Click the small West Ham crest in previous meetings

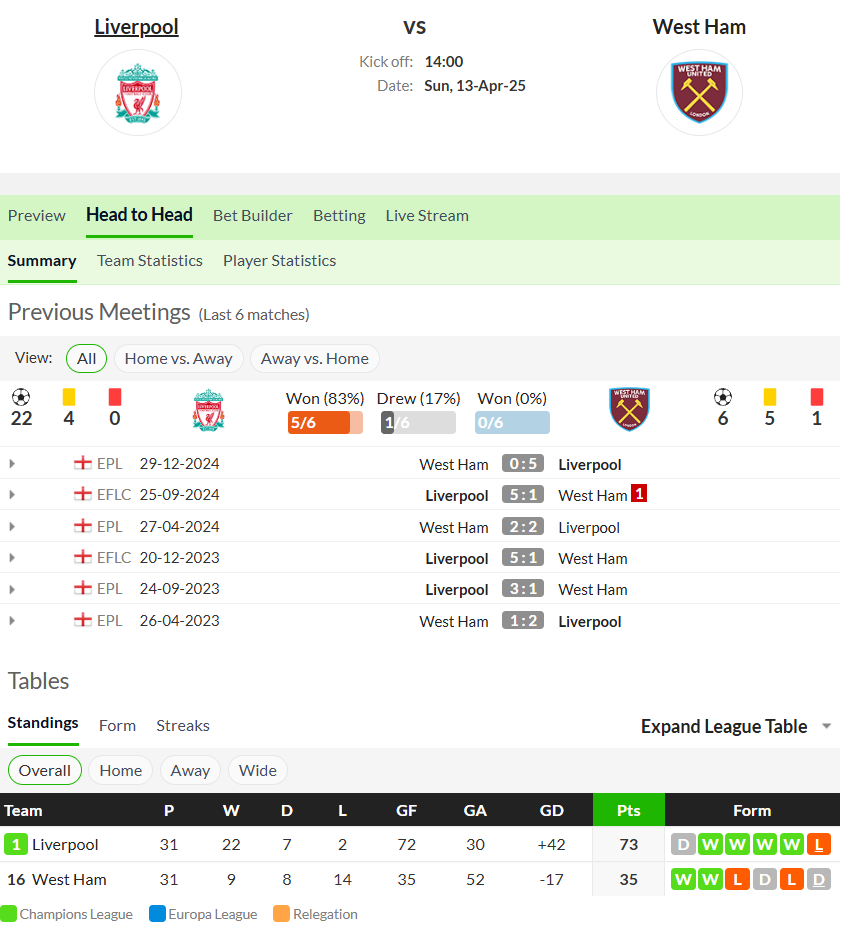(629, 409)
